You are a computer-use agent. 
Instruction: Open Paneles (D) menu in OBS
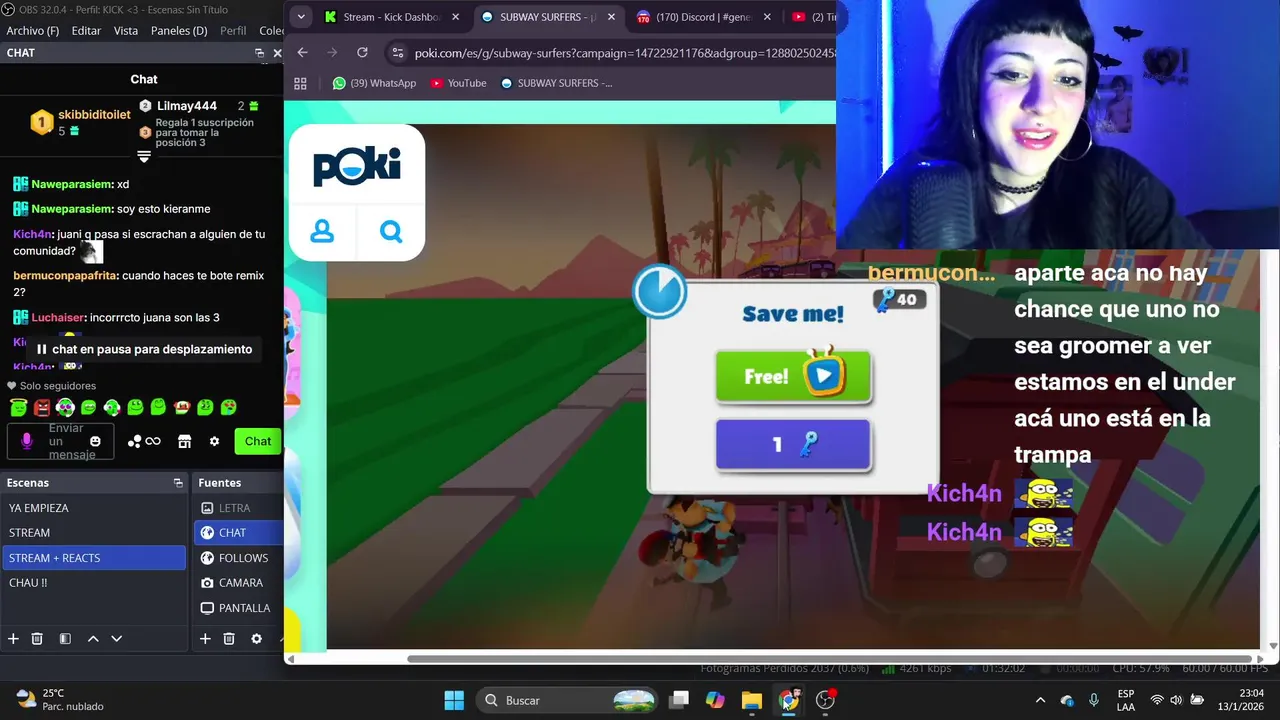(179, 31)
